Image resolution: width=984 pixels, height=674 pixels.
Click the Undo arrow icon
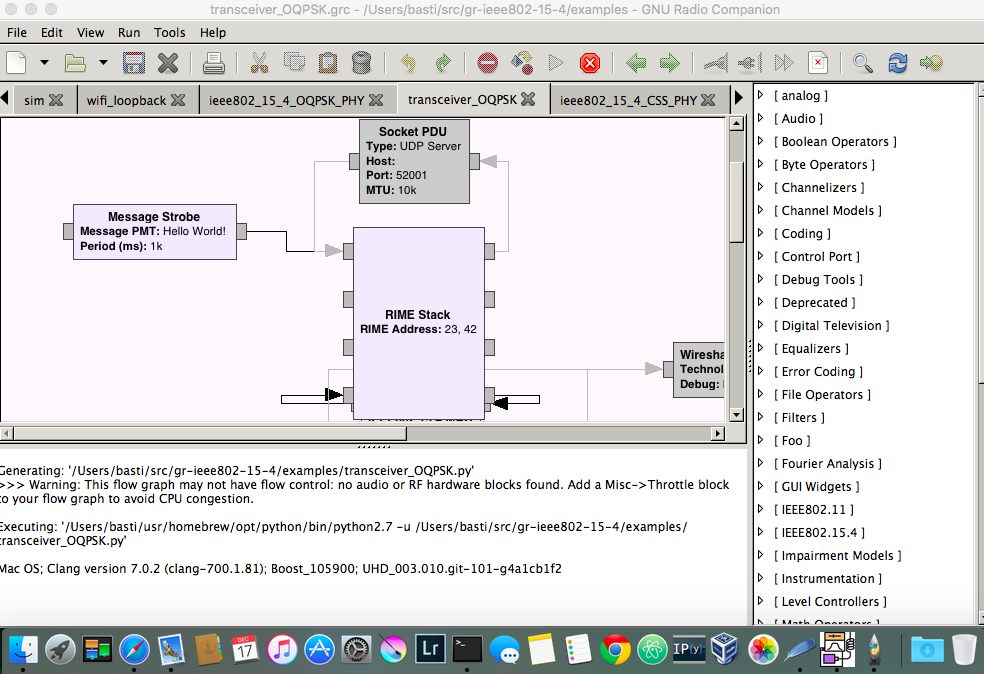click(x=408, y=63)
